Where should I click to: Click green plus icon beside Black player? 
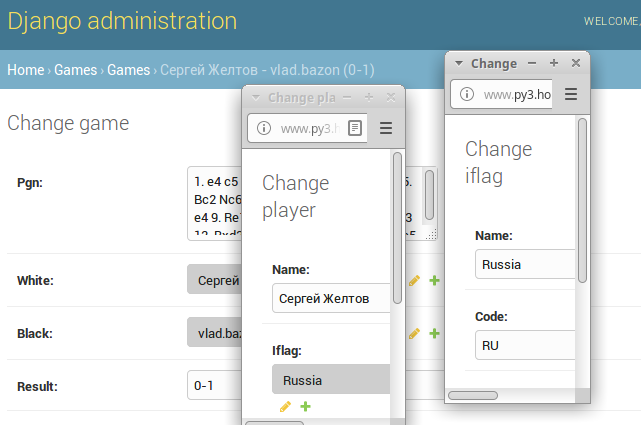tap(435, 333)
